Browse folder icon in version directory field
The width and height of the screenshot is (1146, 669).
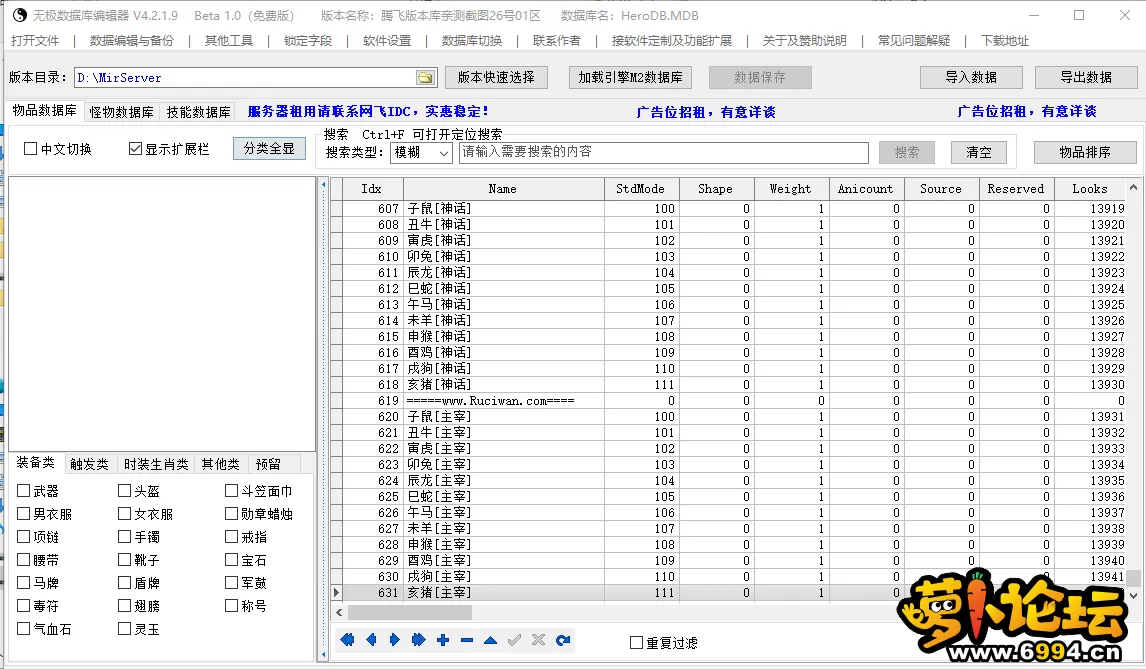point(425,78)
